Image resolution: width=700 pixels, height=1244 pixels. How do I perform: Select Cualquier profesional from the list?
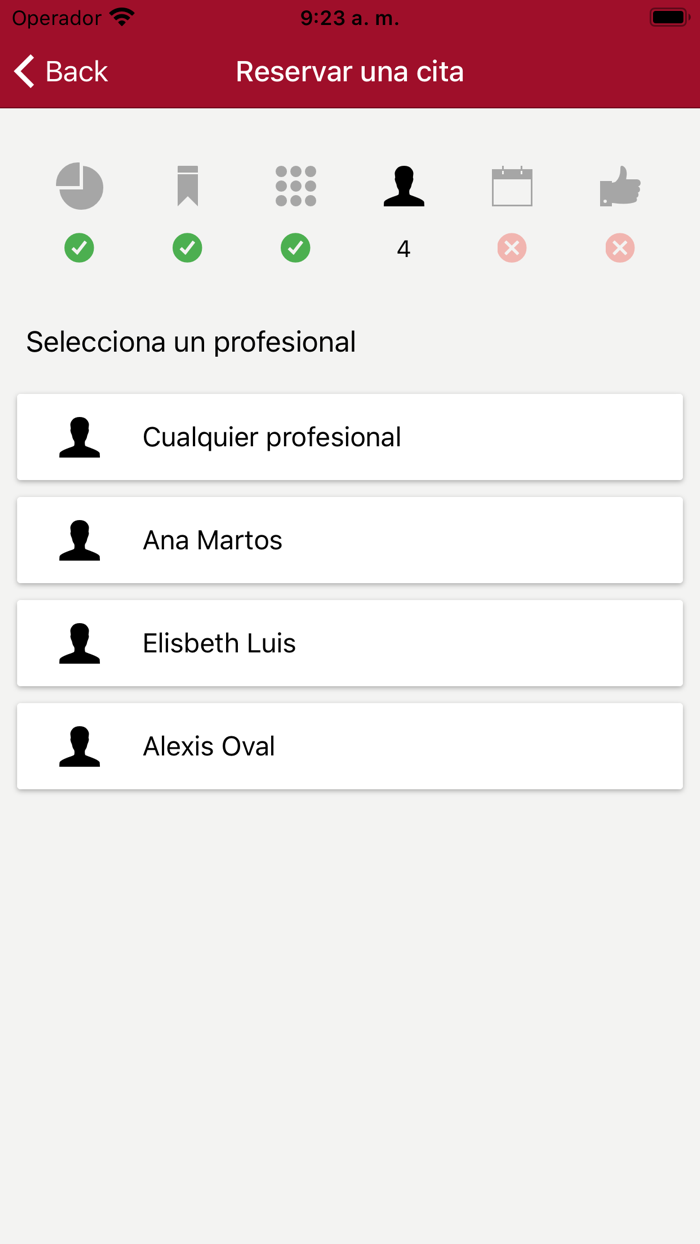pyautogui.click(x=349, y=437)
